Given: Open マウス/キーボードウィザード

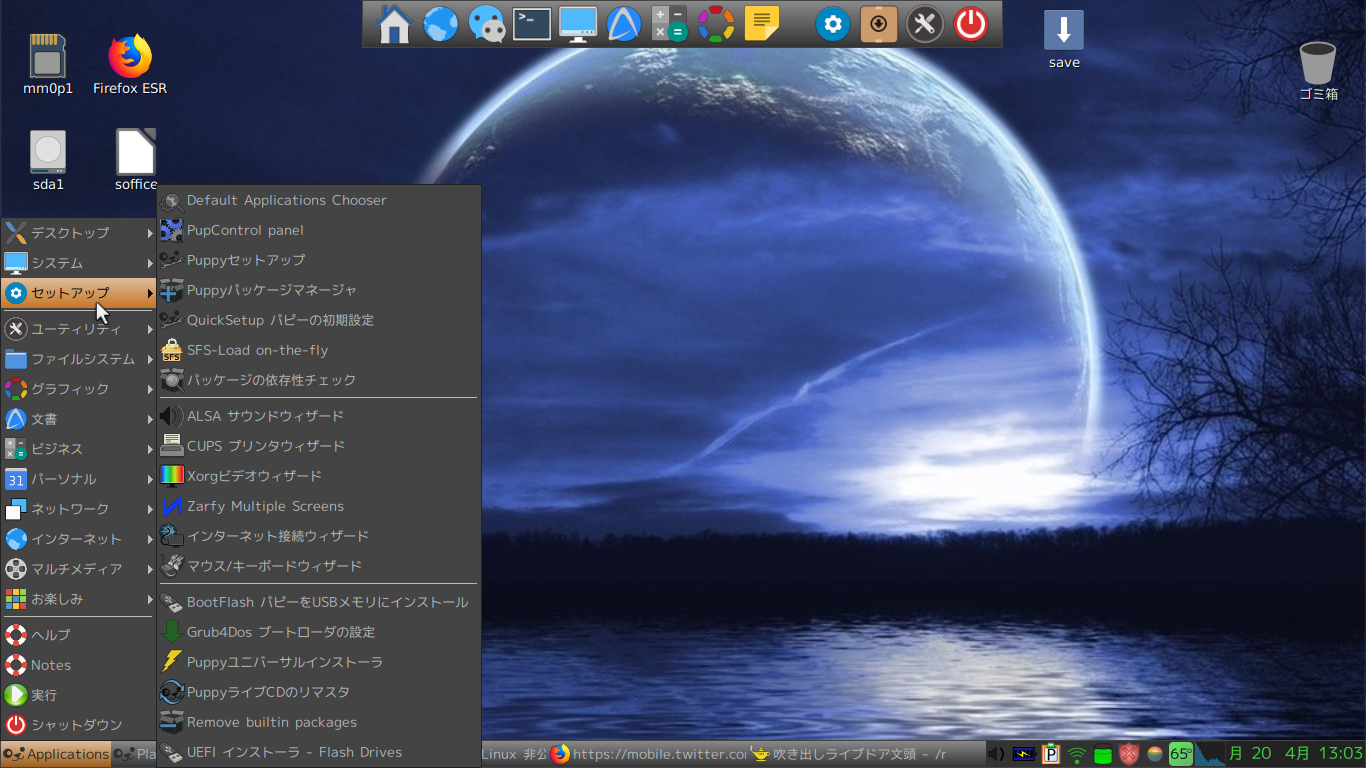Looking at the screenshot, I should point(319,566).
